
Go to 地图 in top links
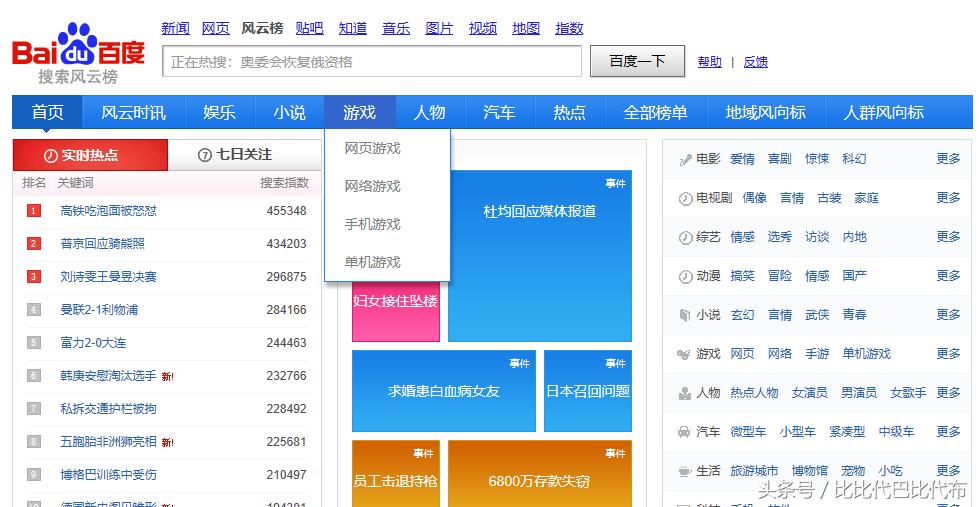pos(526,28)
